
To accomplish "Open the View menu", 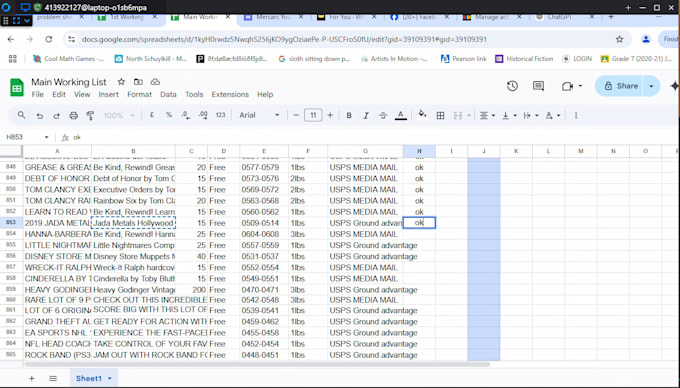I will tap(82, 95).
